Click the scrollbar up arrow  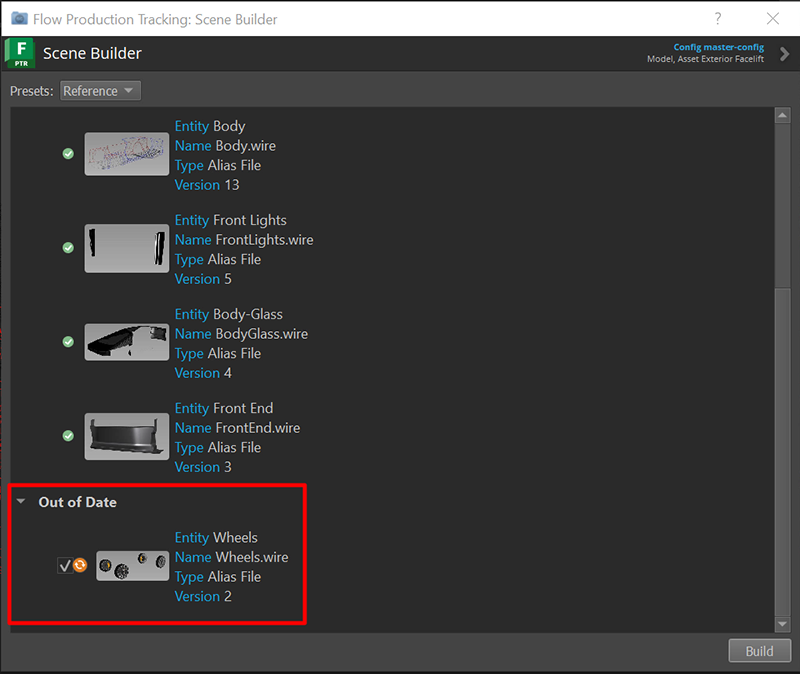pos(782,115)
